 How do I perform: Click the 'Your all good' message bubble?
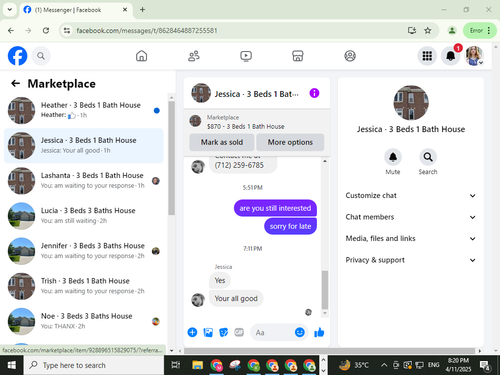236,298
